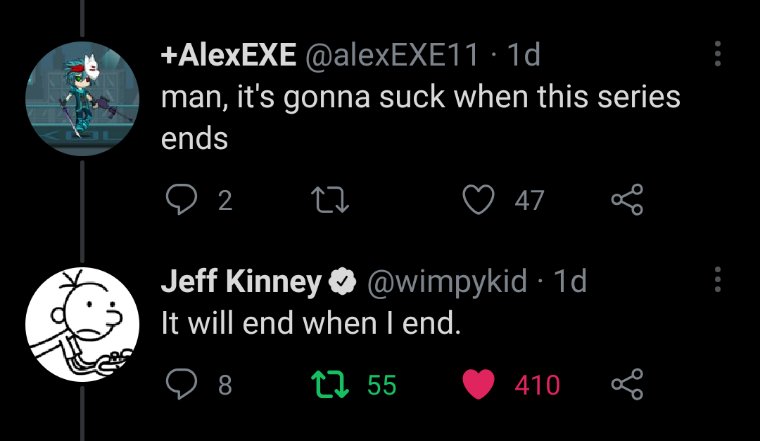Open Jeff Kinney's Wimpy Kid avatar
The height and width of the screenshot is (441, 760).
[x=73, y=321]
